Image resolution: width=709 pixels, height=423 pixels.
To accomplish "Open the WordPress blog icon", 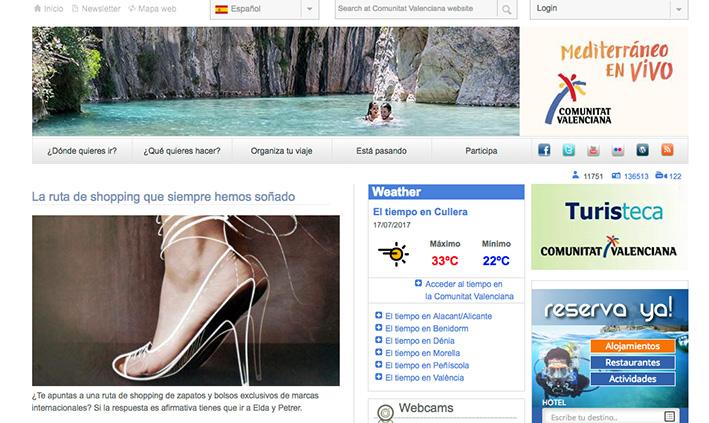I will point(643,150).
